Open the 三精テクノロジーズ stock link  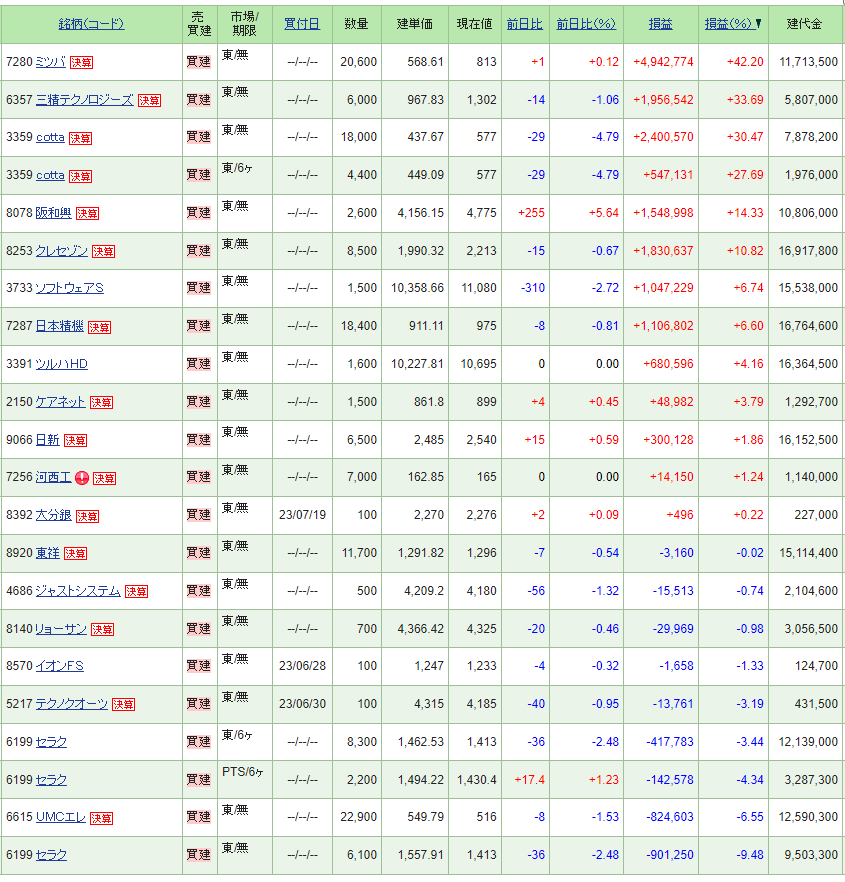[x=84, y=100]
